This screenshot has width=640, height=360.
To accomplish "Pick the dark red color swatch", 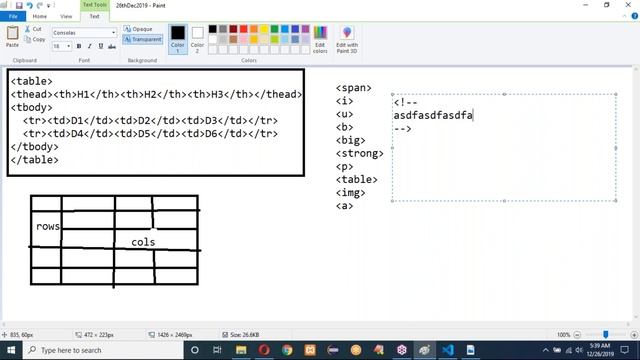I will coord(233,29).
